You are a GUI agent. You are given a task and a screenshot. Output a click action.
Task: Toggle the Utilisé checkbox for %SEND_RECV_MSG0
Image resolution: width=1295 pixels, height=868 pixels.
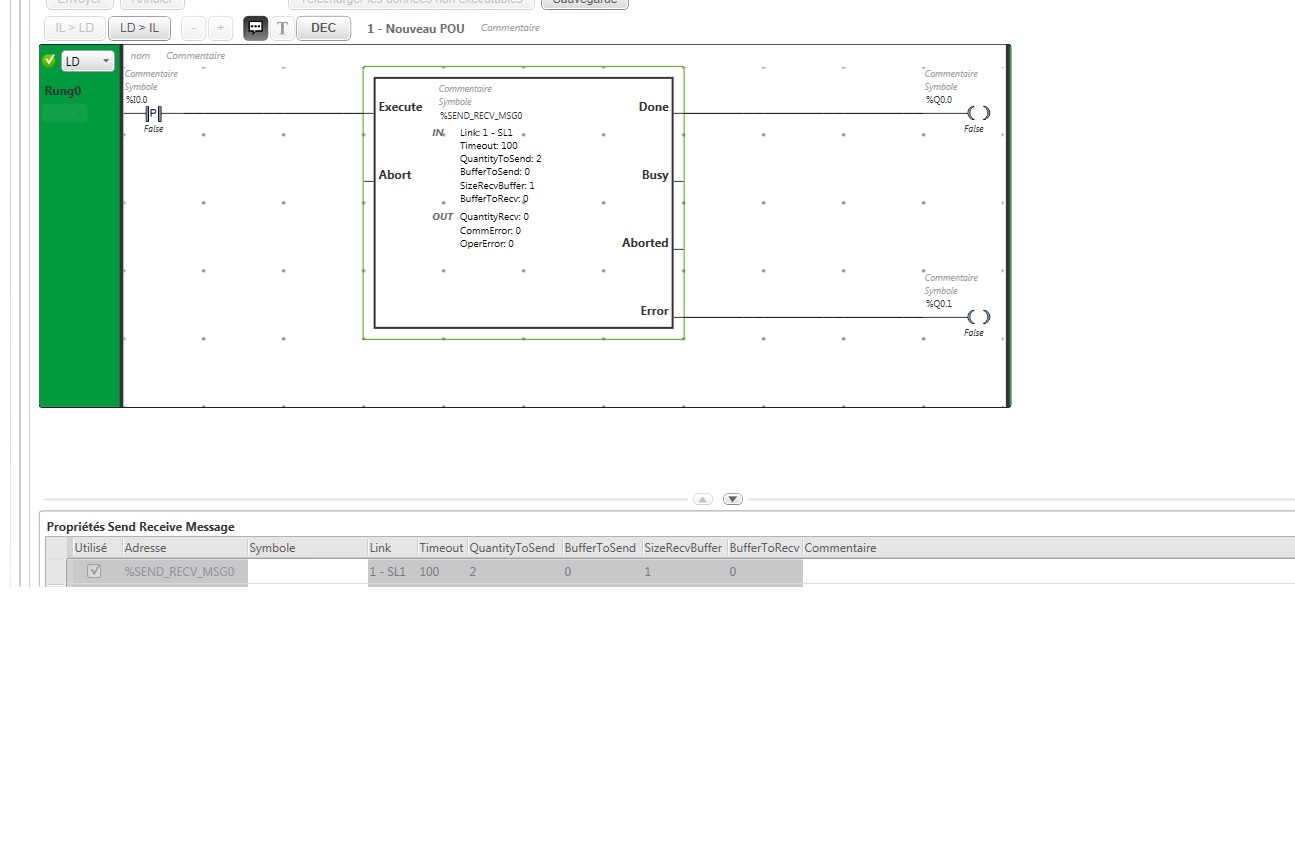tap(95, 571)
